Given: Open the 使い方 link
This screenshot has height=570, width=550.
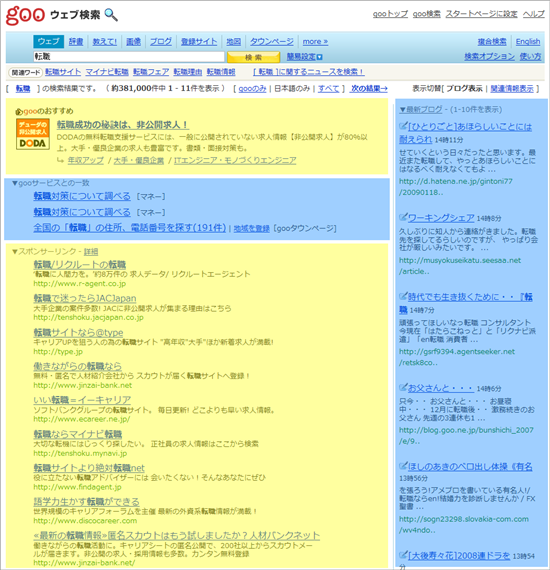Looking at the screenshot, I should point(530,56).
